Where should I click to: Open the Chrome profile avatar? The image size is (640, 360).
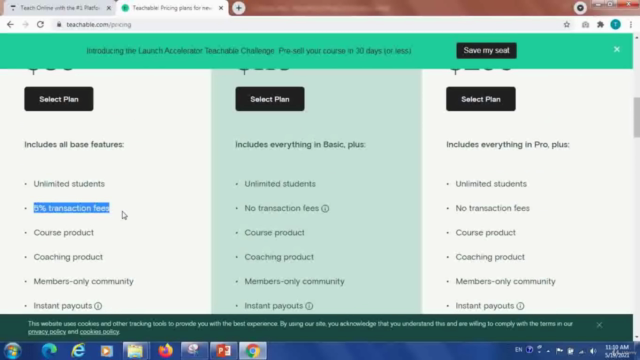pyautogui.click(x=616, y=24)
